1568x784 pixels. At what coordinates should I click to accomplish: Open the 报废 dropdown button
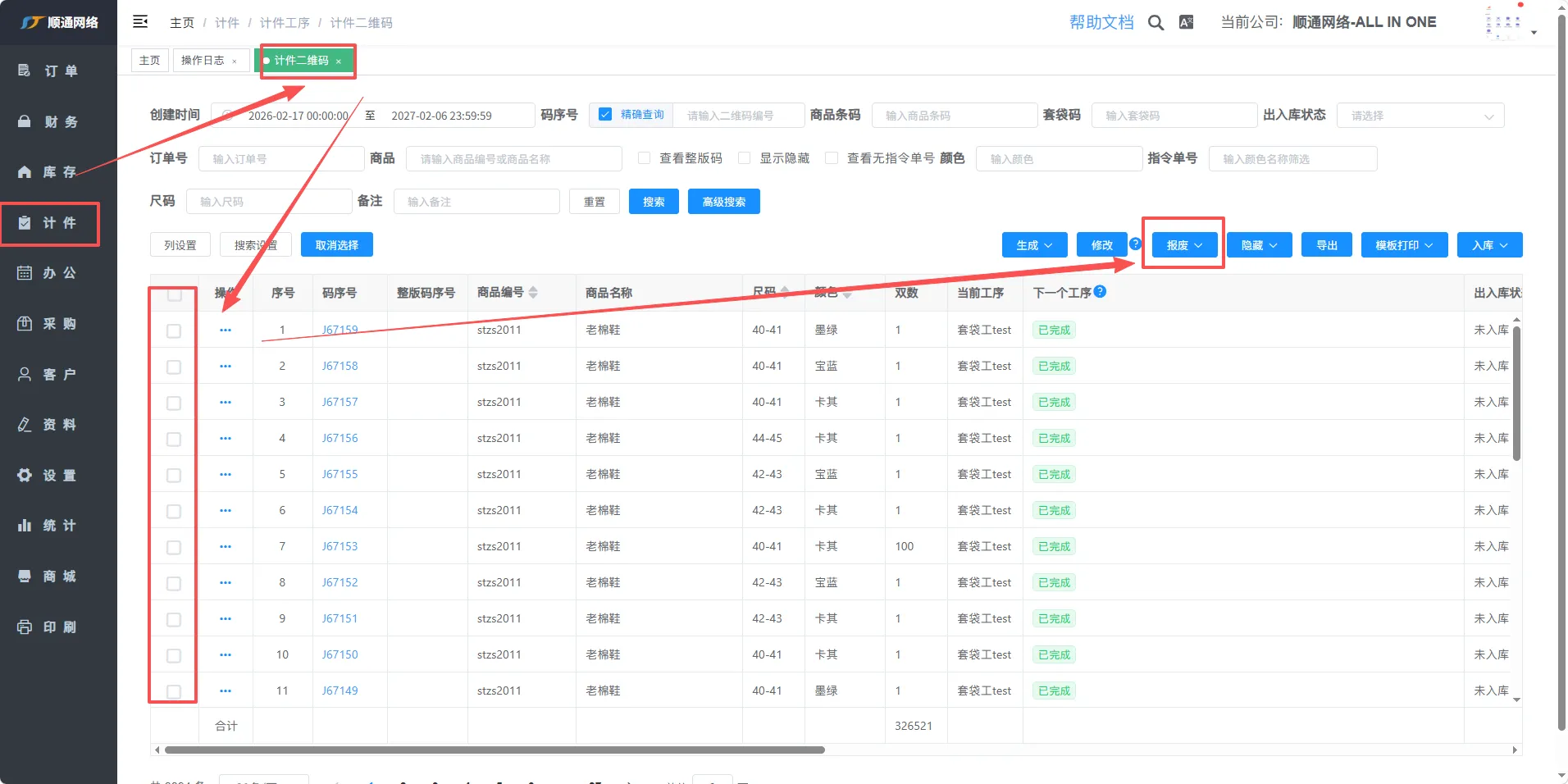1183,245
